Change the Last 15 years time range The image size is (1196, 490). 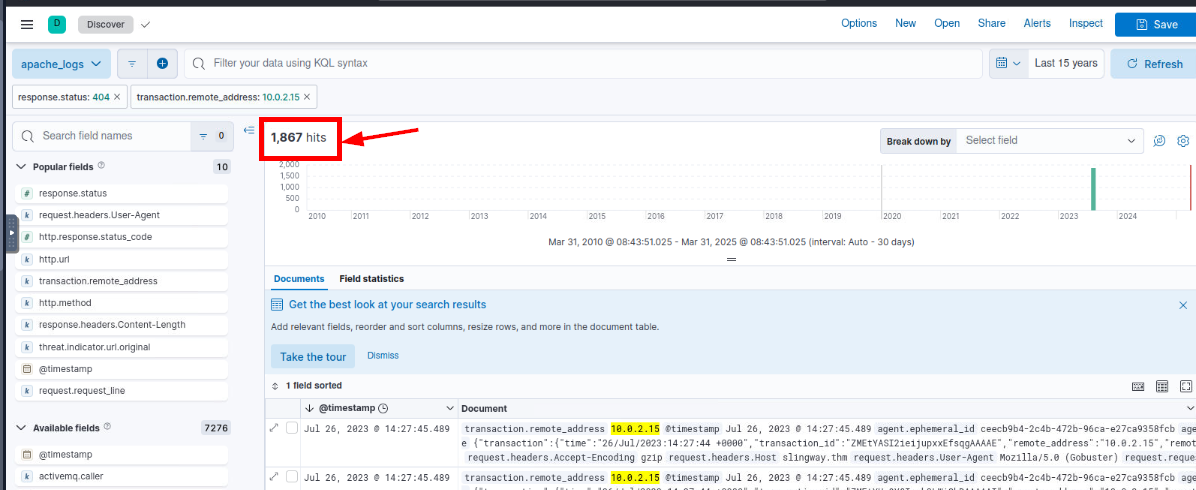tap(1066, 63)
